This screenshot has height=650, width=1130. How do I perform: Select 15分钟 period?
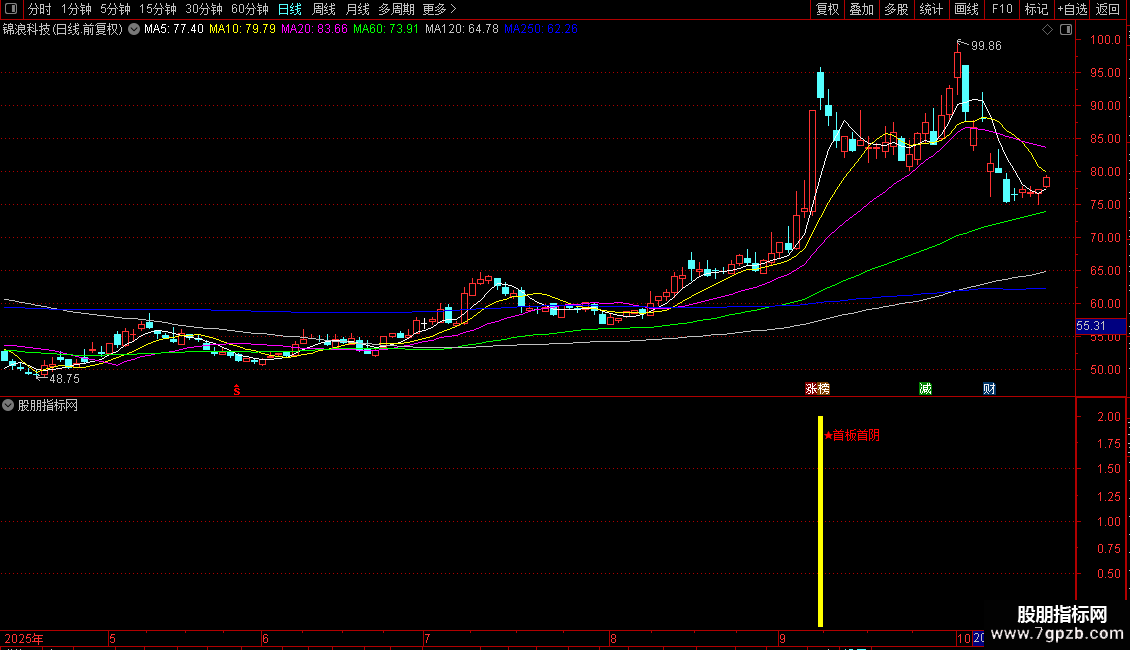click(x=157, y=9)
